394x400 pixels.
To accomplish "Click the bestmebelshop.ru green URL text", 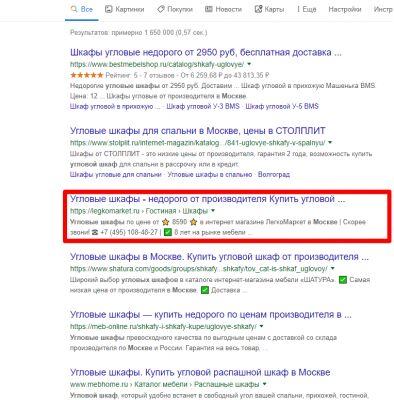I will [157, 64].
